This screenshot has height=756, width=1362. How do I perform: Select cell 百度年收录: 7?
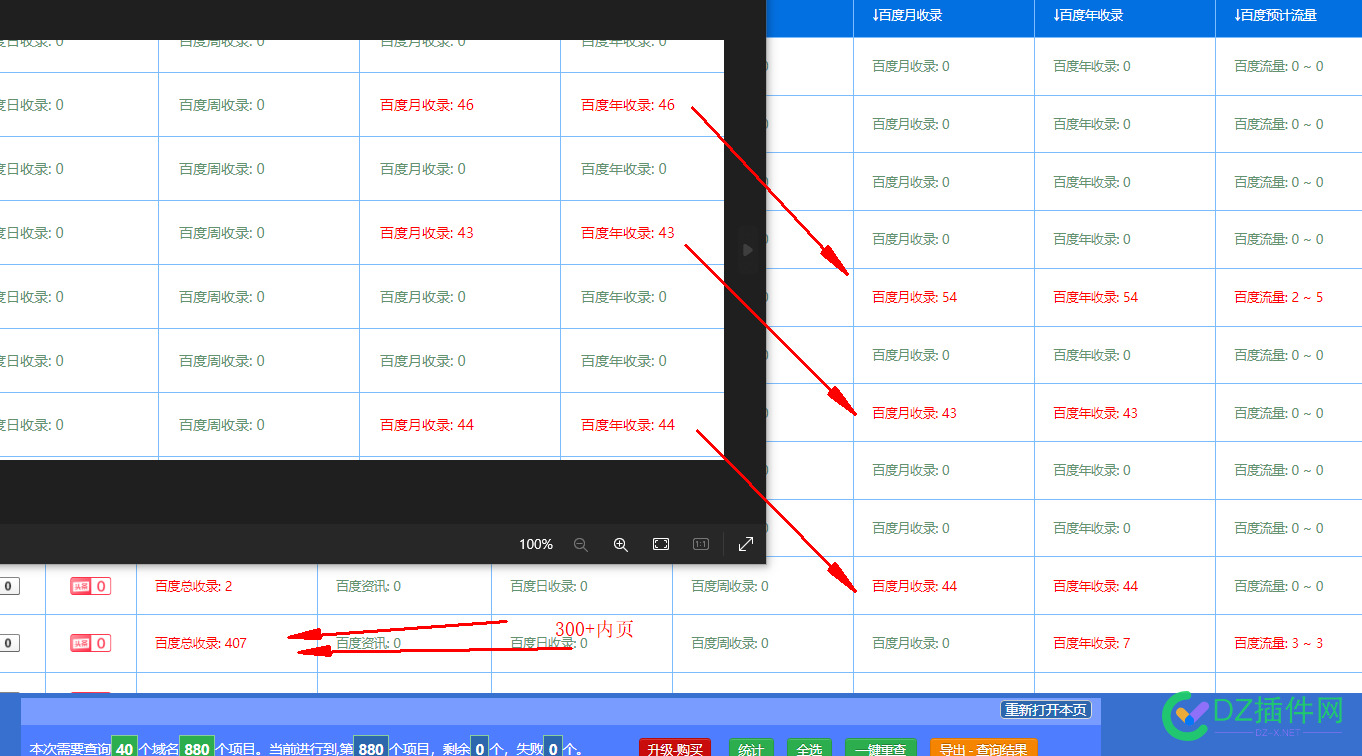tap(1091, 643)
